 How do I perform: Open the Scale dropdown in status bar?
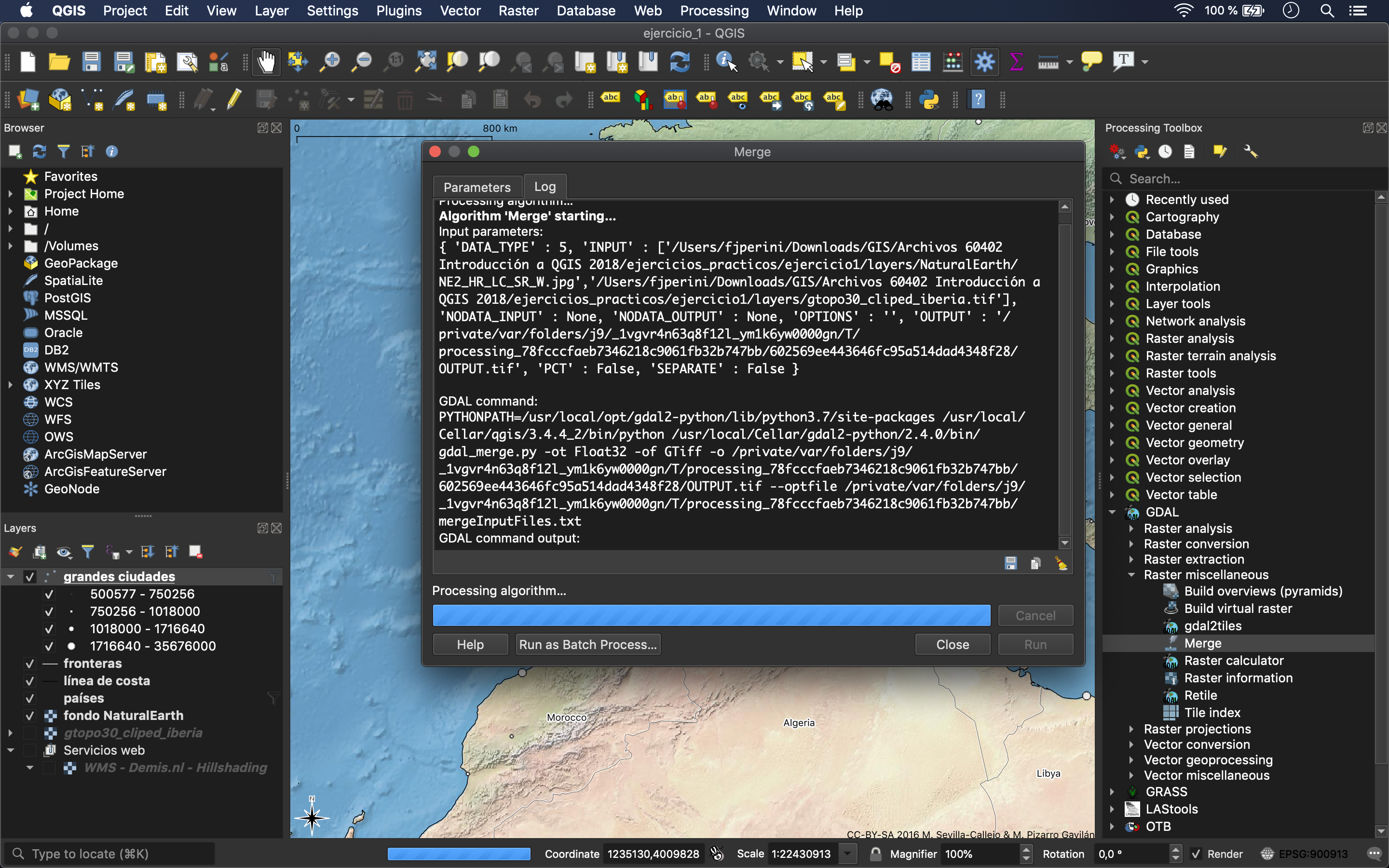coord(848,854)
